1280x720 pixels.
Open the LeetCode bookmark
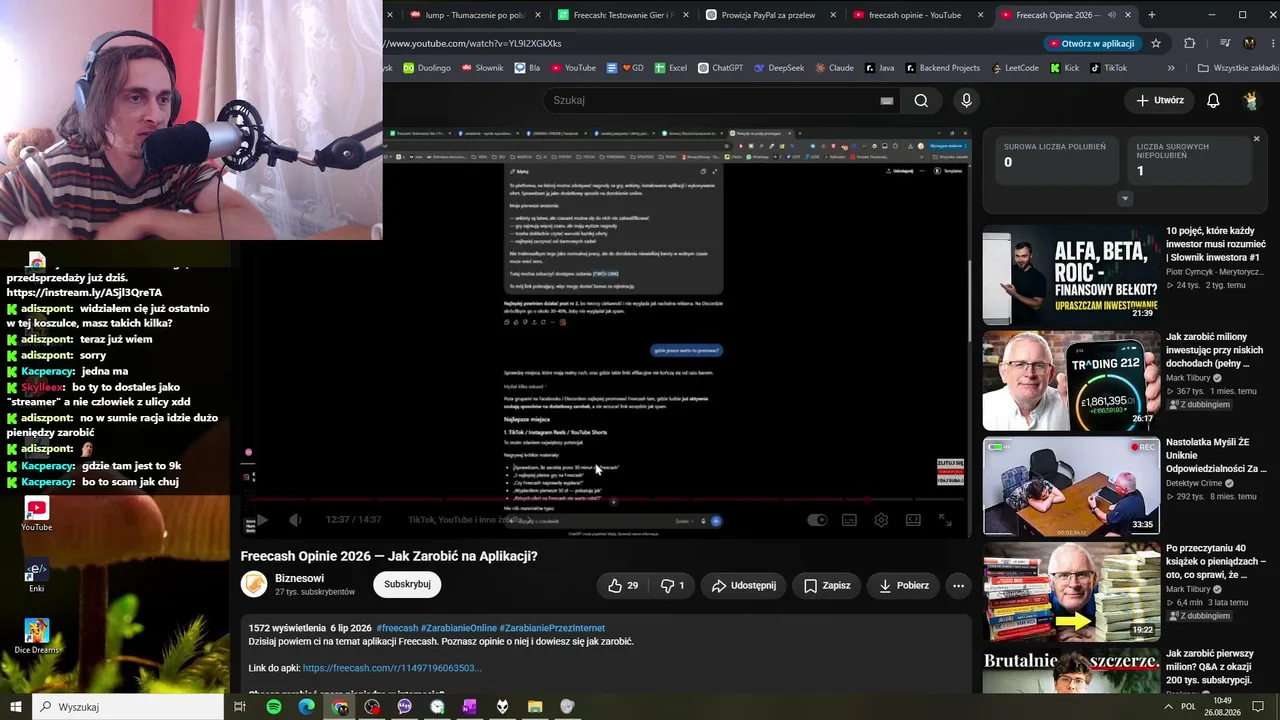1015,68
